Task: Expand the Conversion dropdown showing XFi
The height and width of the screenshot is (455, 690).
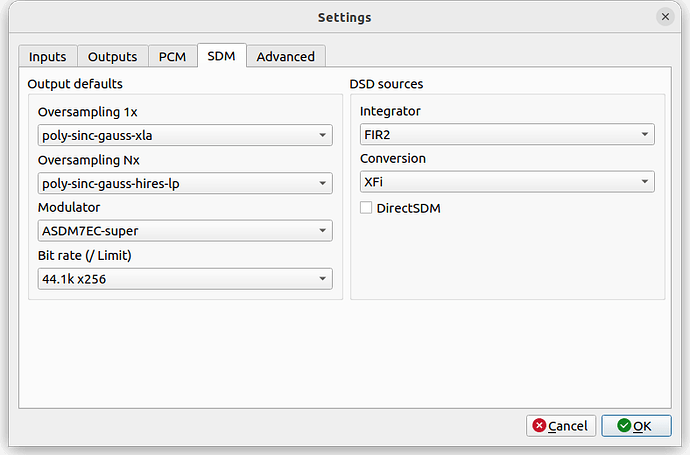Action: (x=507, y=182)
